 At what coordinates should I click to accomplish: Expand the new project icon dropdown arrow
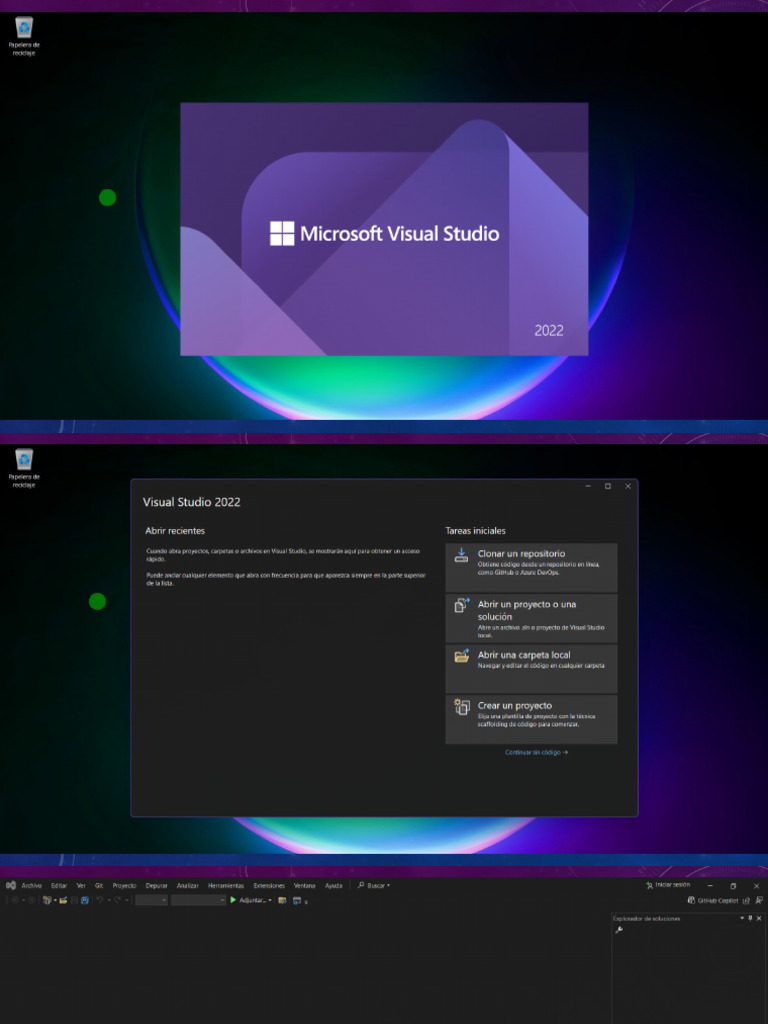point(55,900)
